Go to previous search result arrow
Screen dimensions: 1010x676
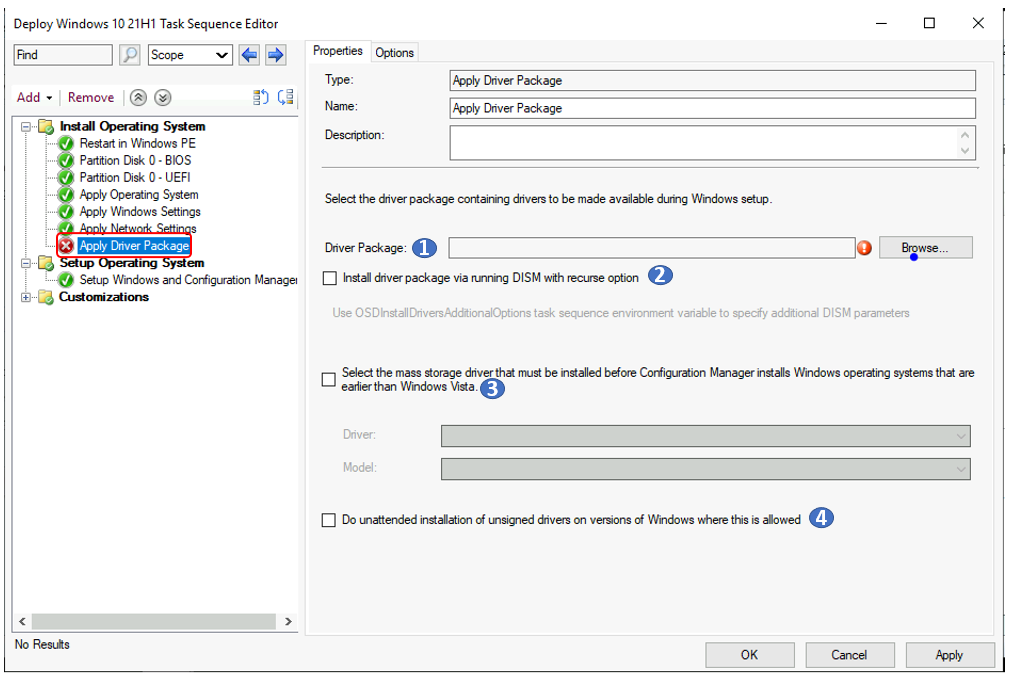[x=249, y=55]
